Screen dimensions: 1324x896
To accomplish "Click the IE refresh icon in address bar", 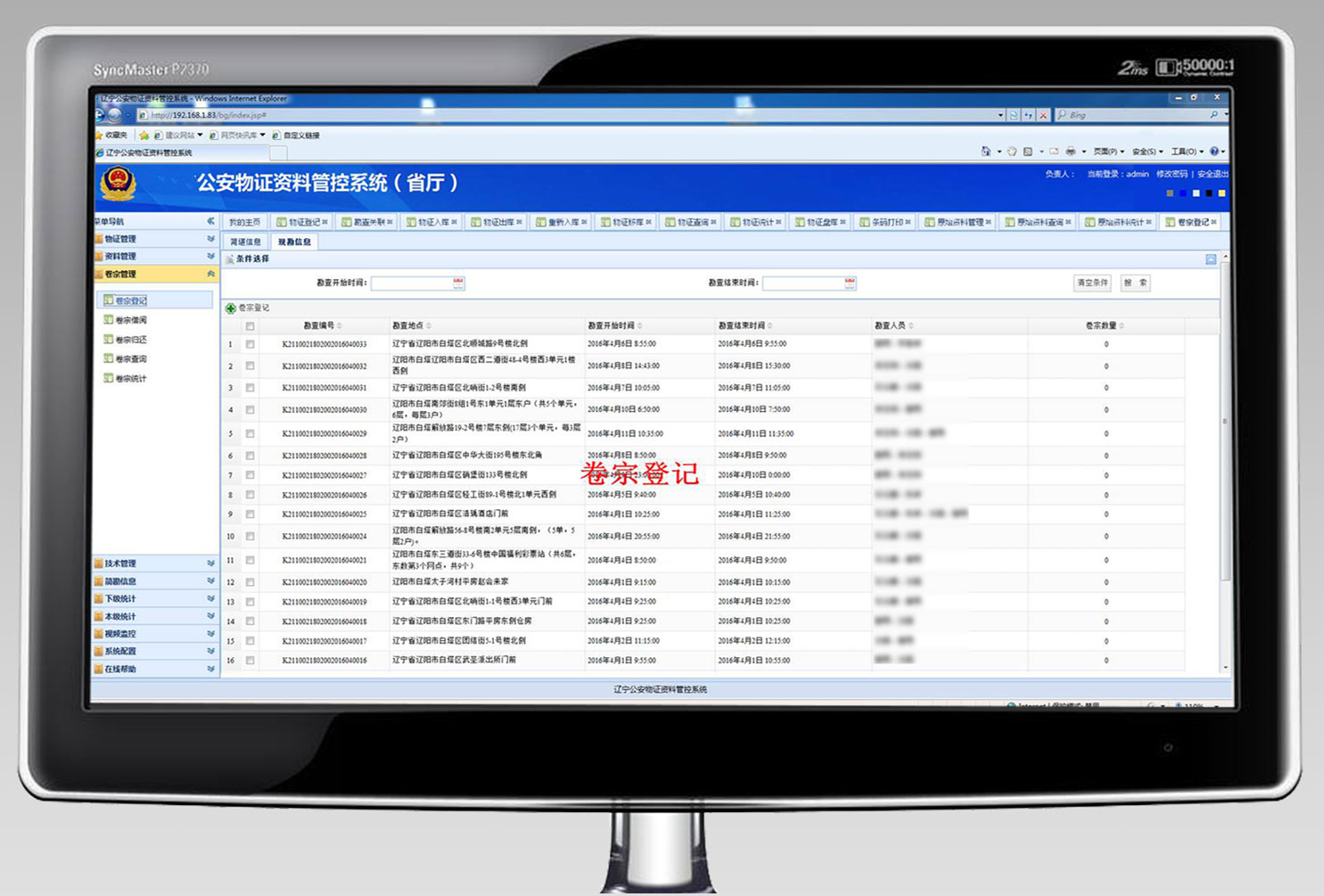I will [1028, 115].
